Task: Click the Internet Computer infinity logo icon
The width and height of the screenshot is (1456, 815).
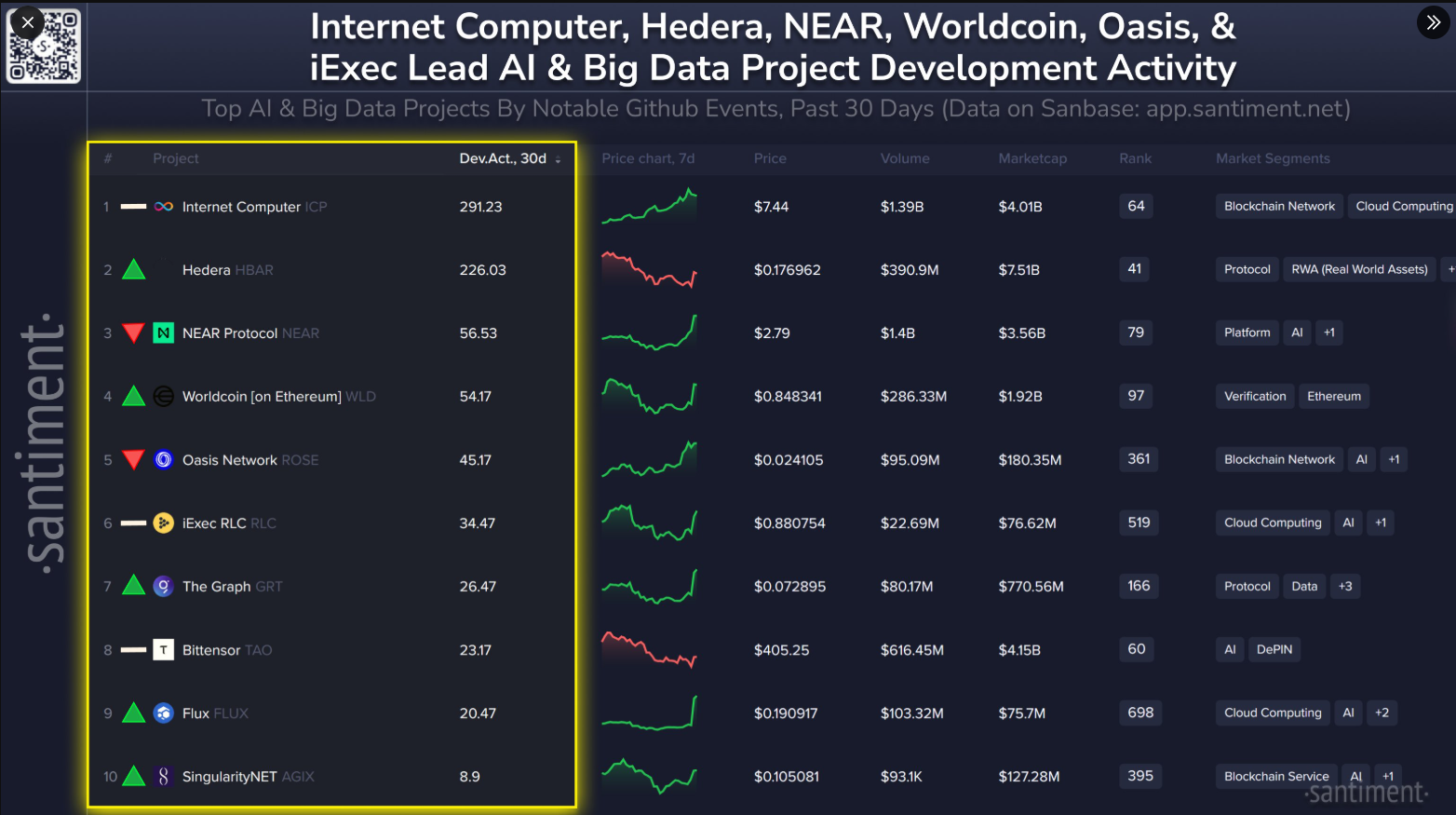Action: pos(164,207)
